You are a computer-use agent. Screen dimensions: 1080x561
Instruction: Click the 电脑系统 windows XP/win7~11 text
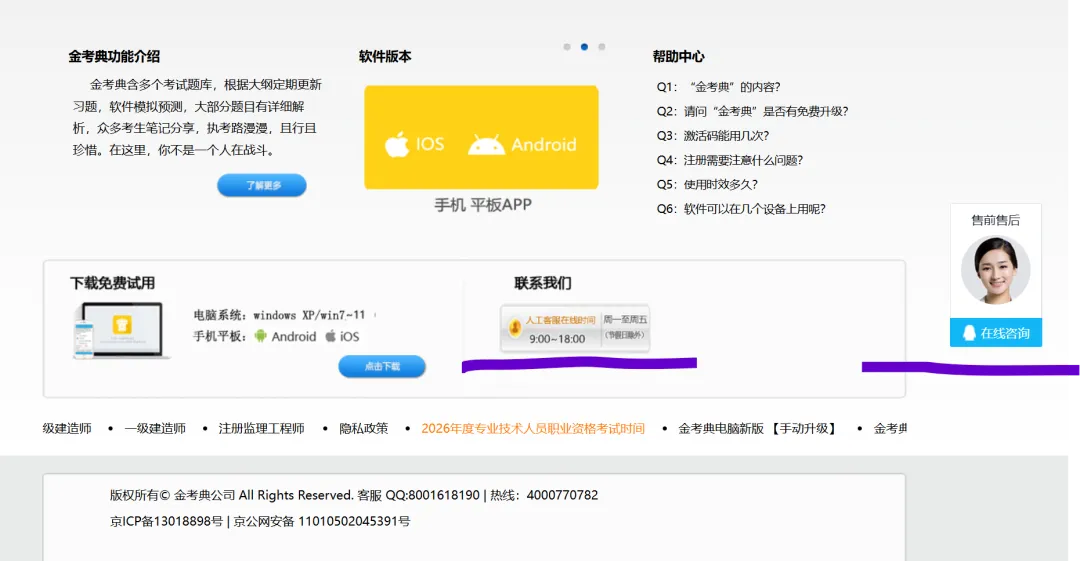pos(279,315)
